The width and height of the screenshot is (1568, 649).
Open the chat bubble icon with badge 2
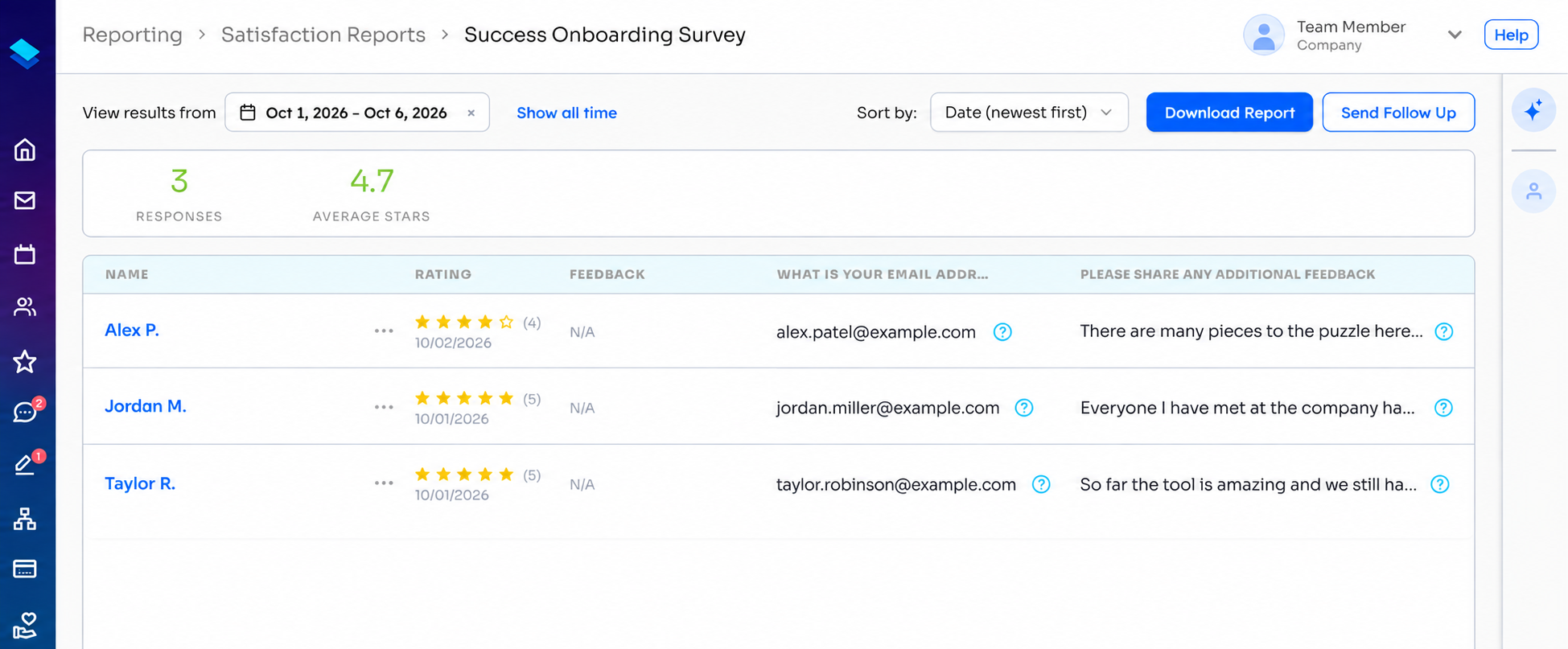(x=27, y=411)
